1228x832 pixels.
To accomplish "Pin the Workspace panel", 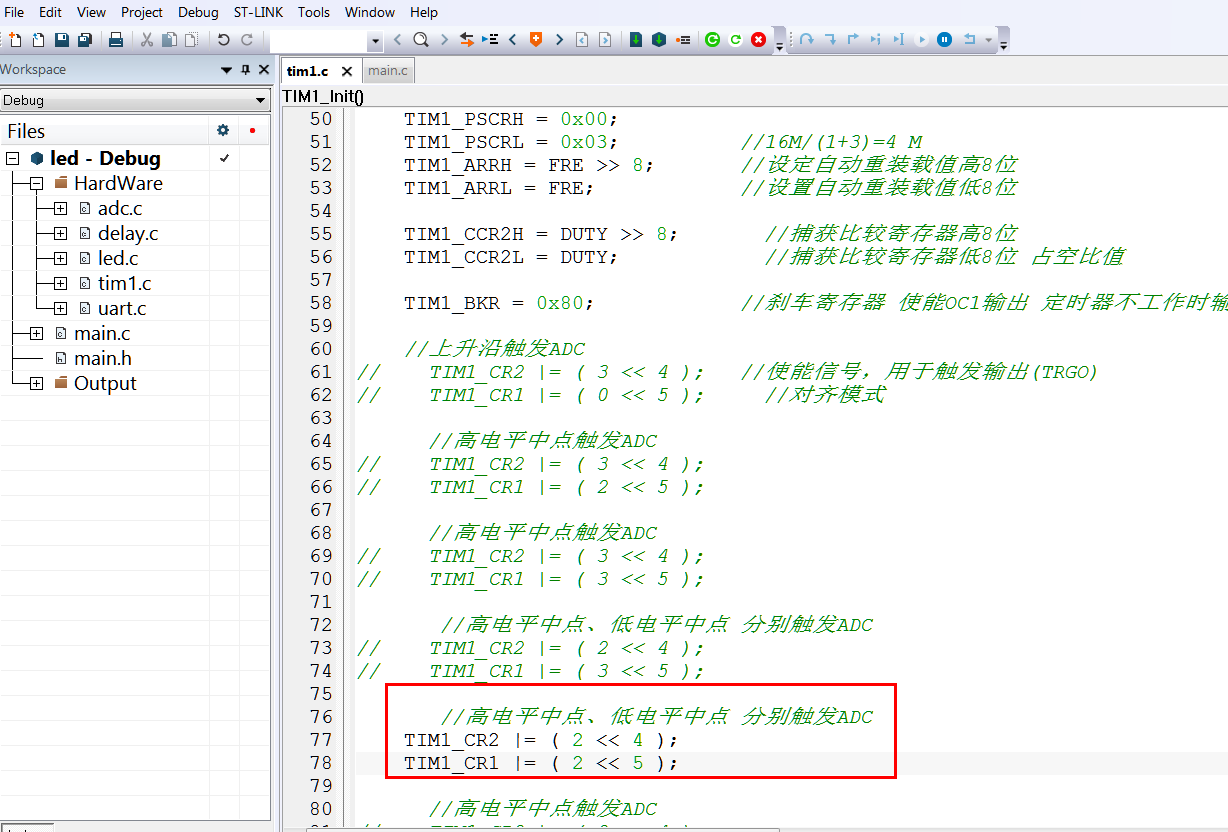I will click(245, 70).
